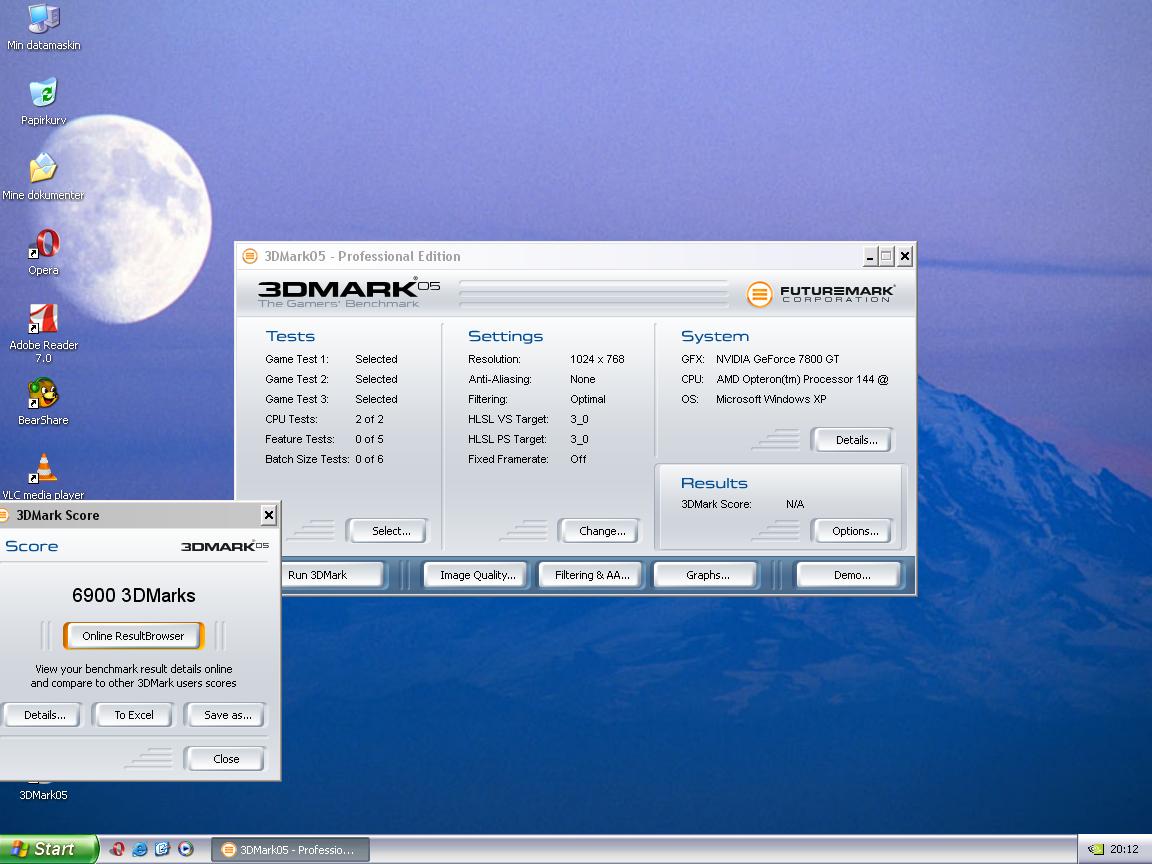This screenshot has height=864, width=1152.
Task: Click the Save as... button
Action: [227, 715]
